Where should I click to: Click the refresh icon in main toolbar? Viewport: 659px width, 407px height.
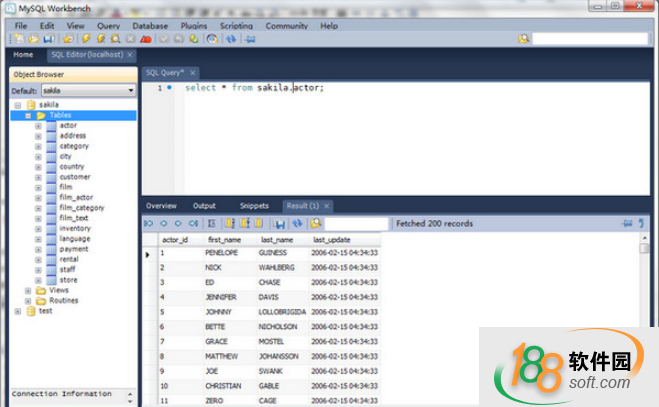(x=231, y=39)
